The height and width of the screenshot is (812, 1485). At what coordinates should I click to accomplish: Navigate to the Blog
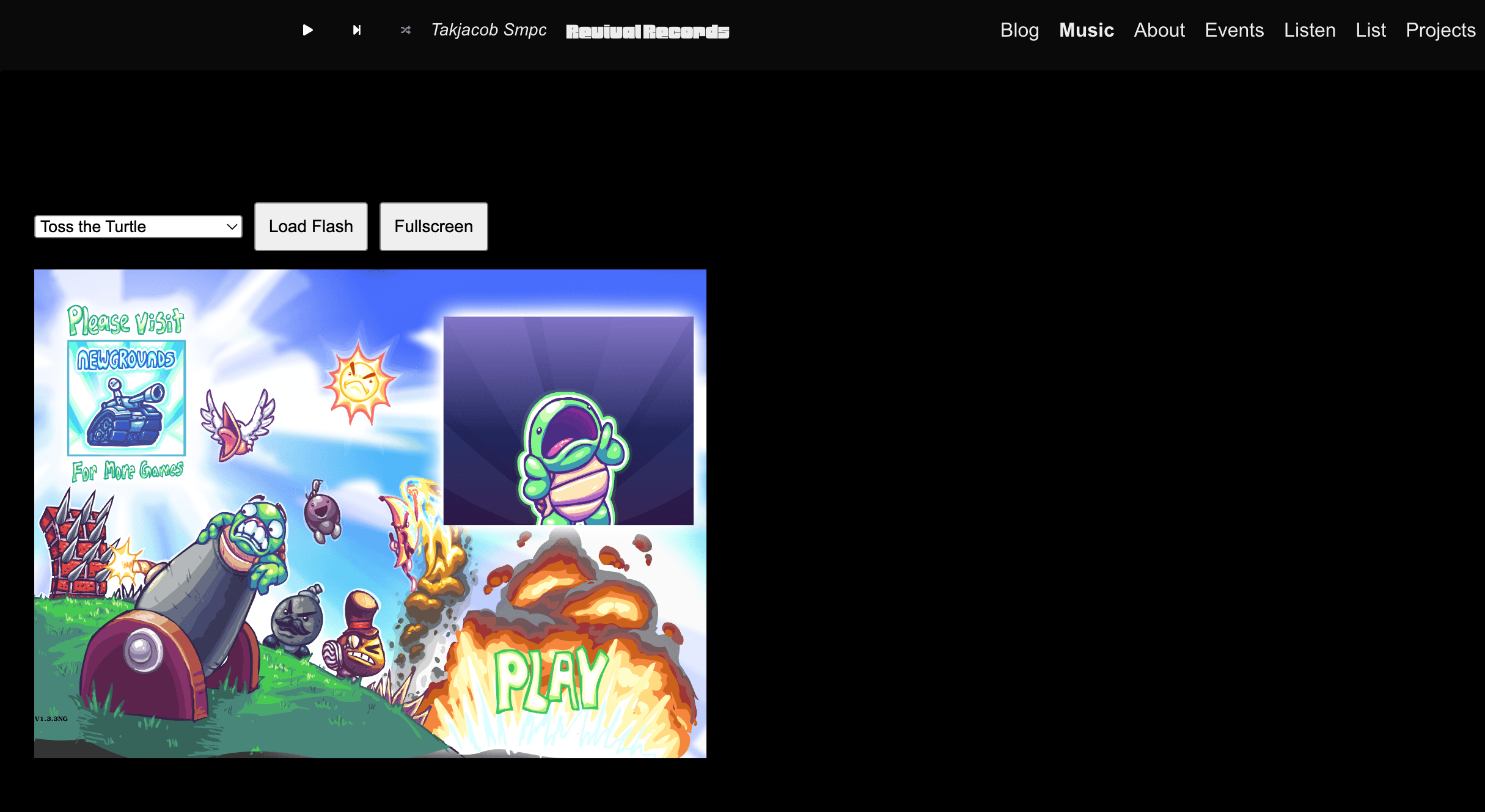tap(1019, 30)
